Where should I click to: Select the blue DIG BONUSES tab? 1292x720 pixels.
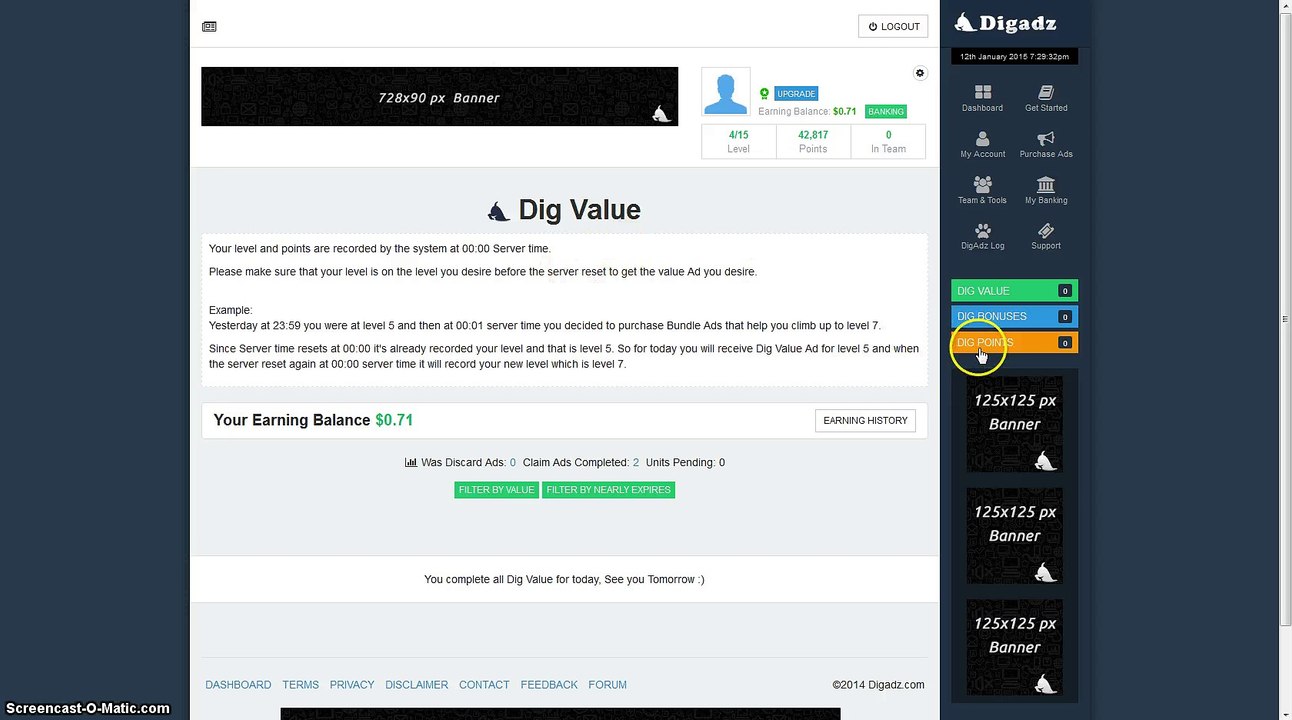1014,317
